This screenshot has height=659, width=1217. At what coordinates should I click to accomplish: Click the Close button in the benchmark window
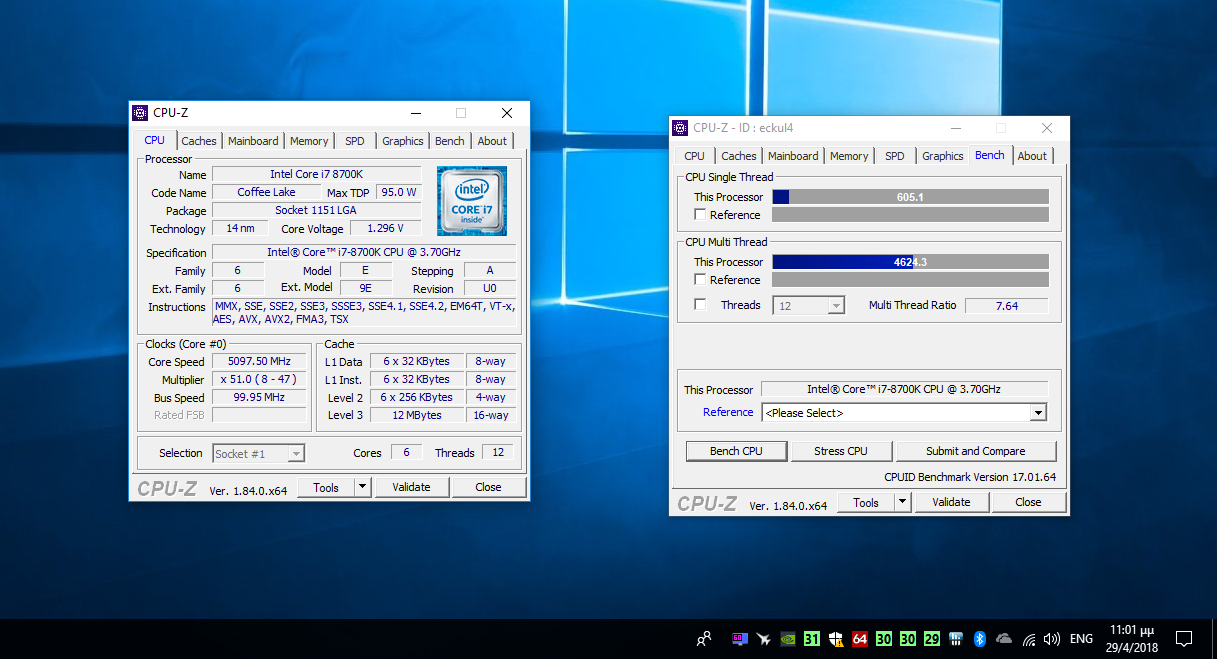pos(1028,502)
